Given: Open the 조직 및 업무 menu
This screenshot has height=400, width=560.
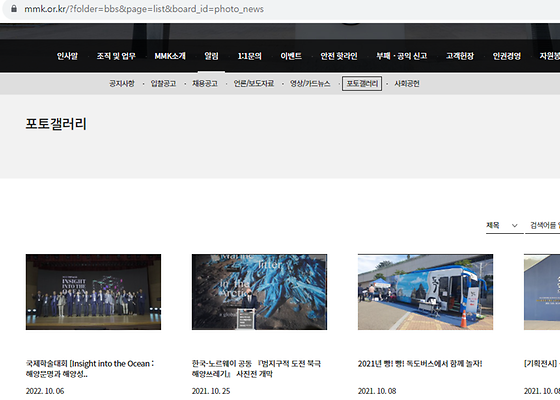Looking at the screenshot, I should pos(116,56).
